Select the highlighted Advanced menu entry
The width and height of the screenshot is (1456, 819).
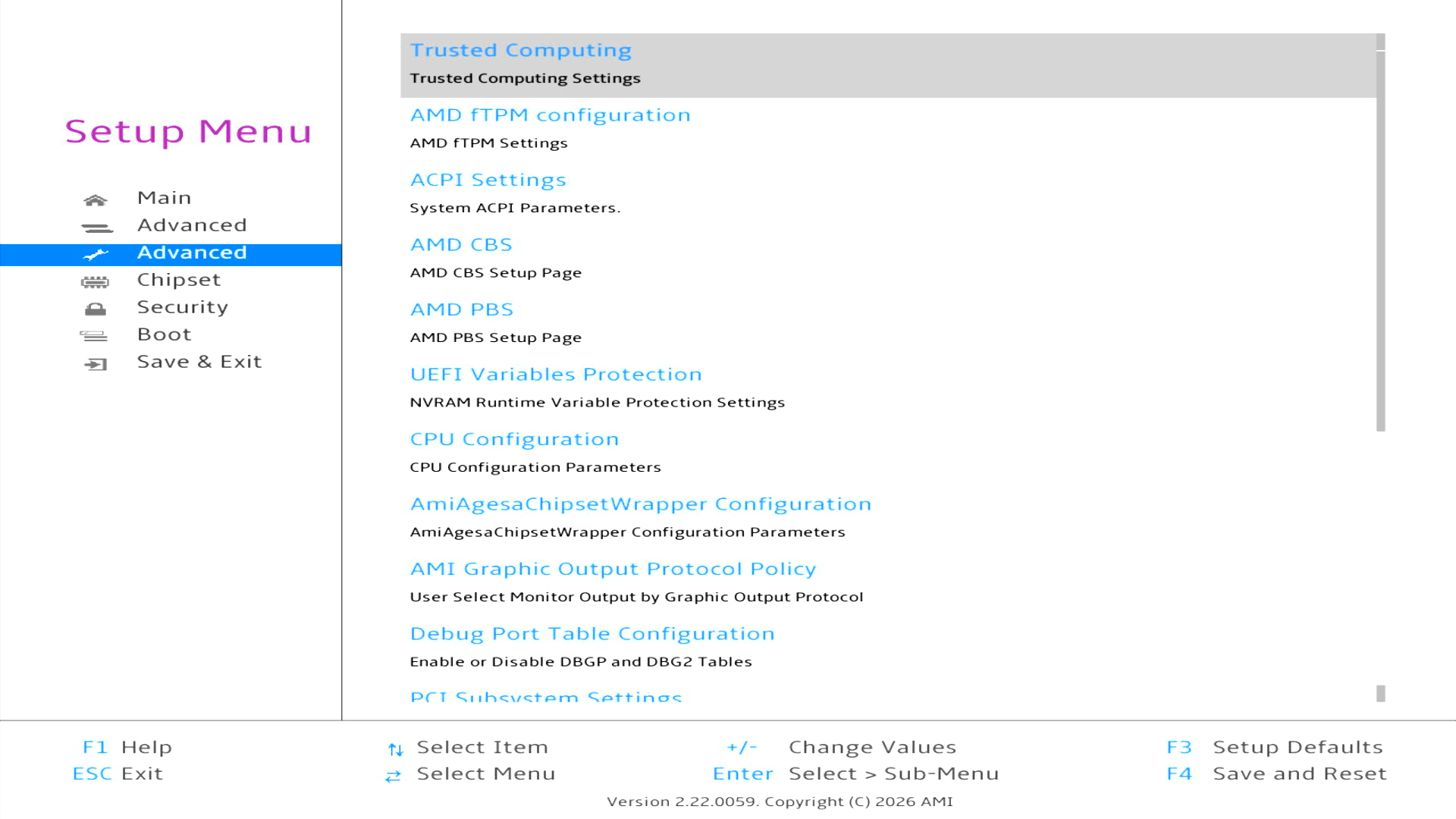pos(171,253)
